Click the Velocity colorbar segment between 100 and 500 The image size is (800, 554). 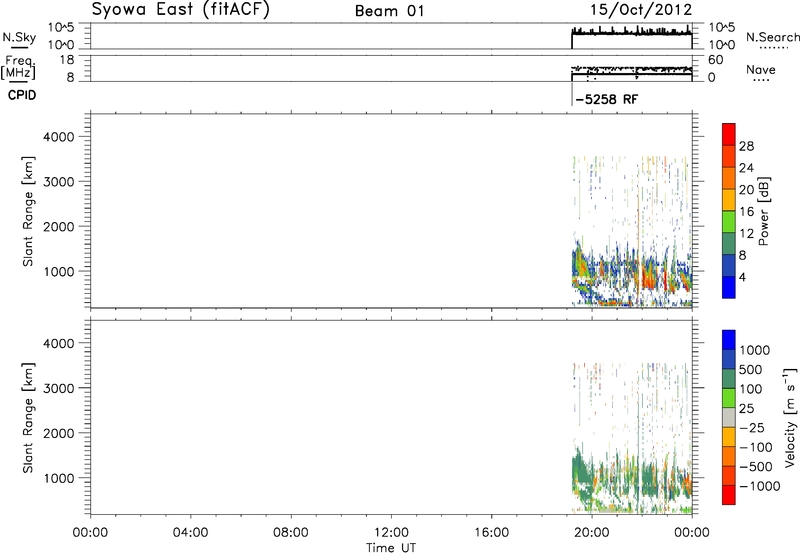click(729, 379)
